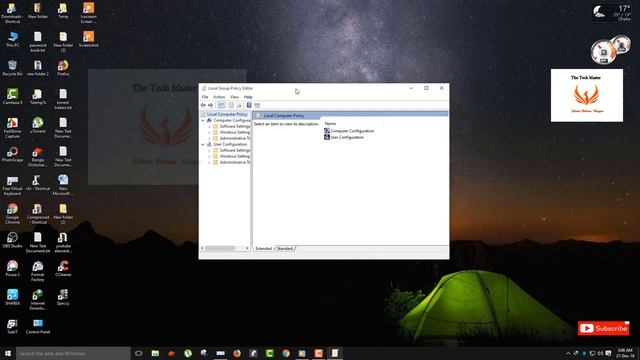The height and width of the screenshot is (360, 640).
Task: Click the Back arrow toolbar icon
Action: pos(203,105)
